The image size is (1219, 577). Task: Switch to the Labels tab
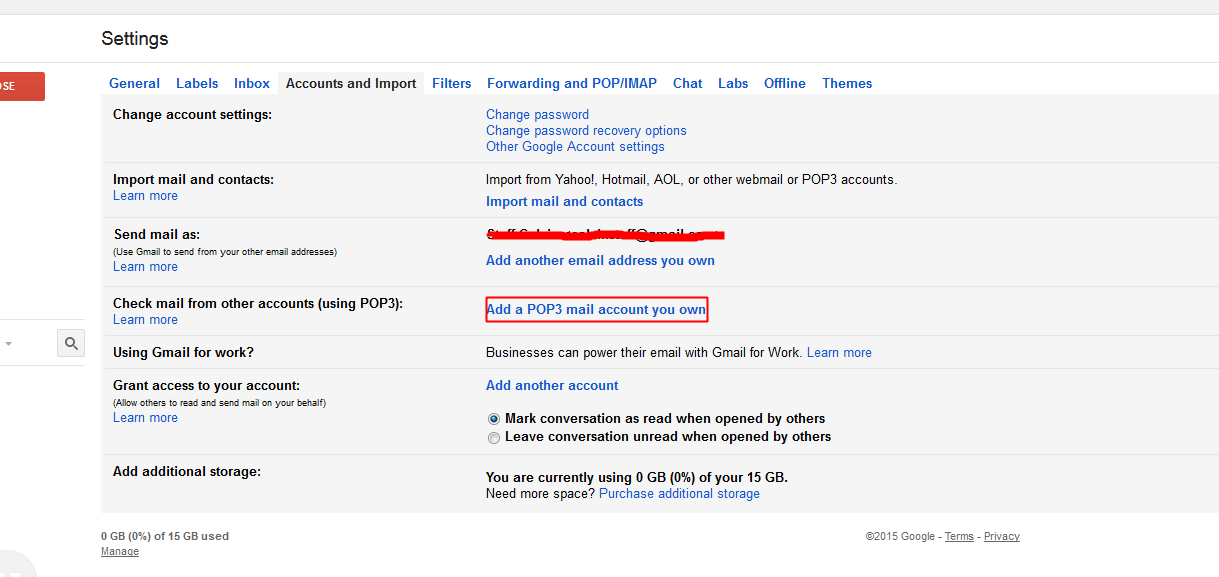(x=196, y=83)
